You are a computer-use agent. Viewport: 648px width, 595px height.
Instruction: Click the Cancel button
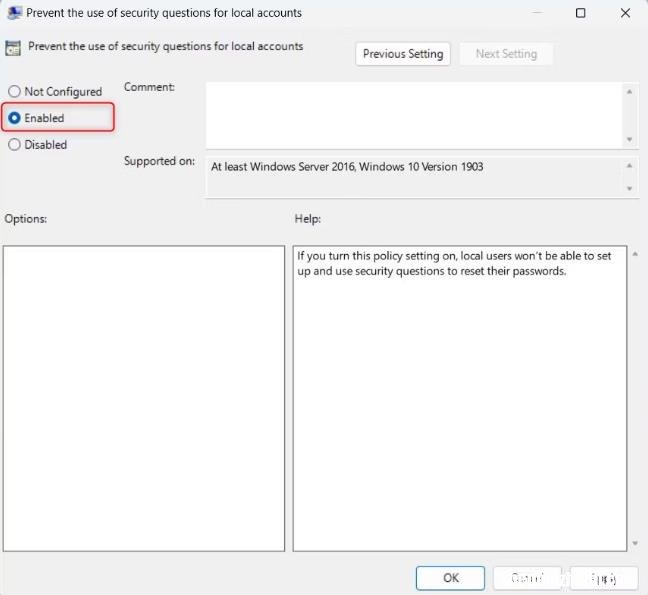(527, 578)
